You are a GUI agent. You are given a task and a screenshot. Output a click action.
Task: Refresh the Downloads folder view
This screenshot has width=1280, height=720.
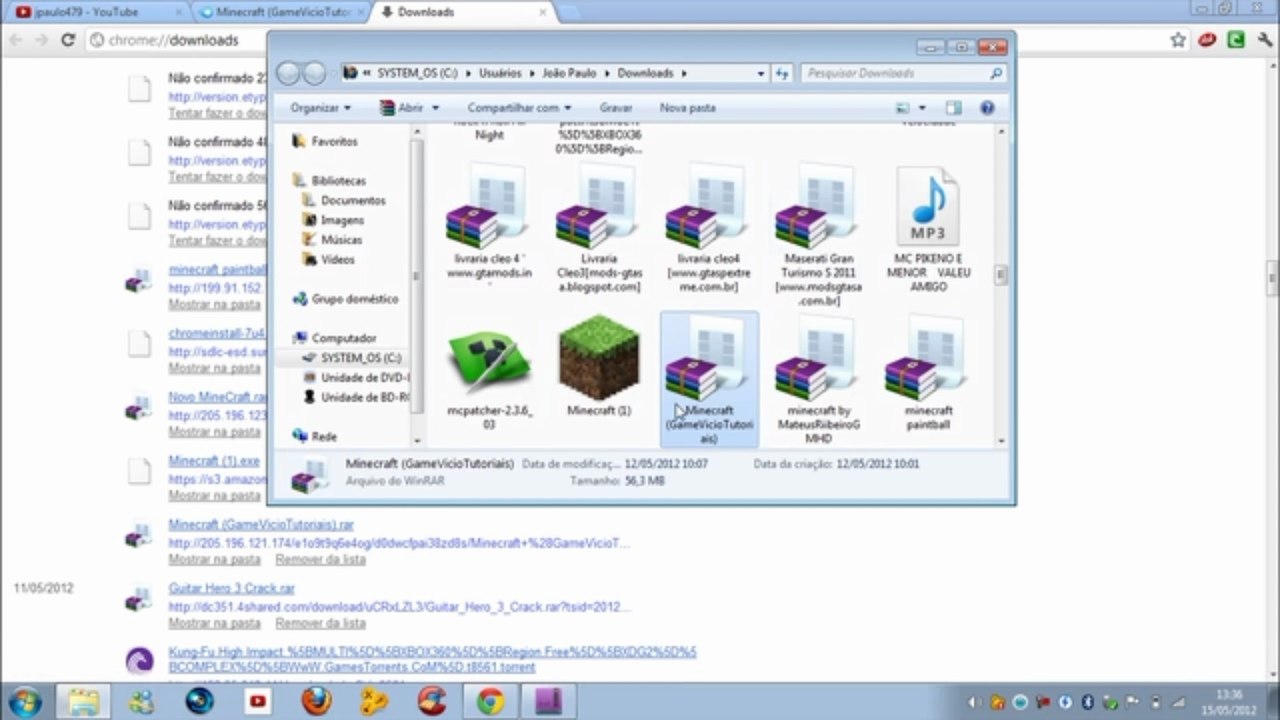click(783, 73)
